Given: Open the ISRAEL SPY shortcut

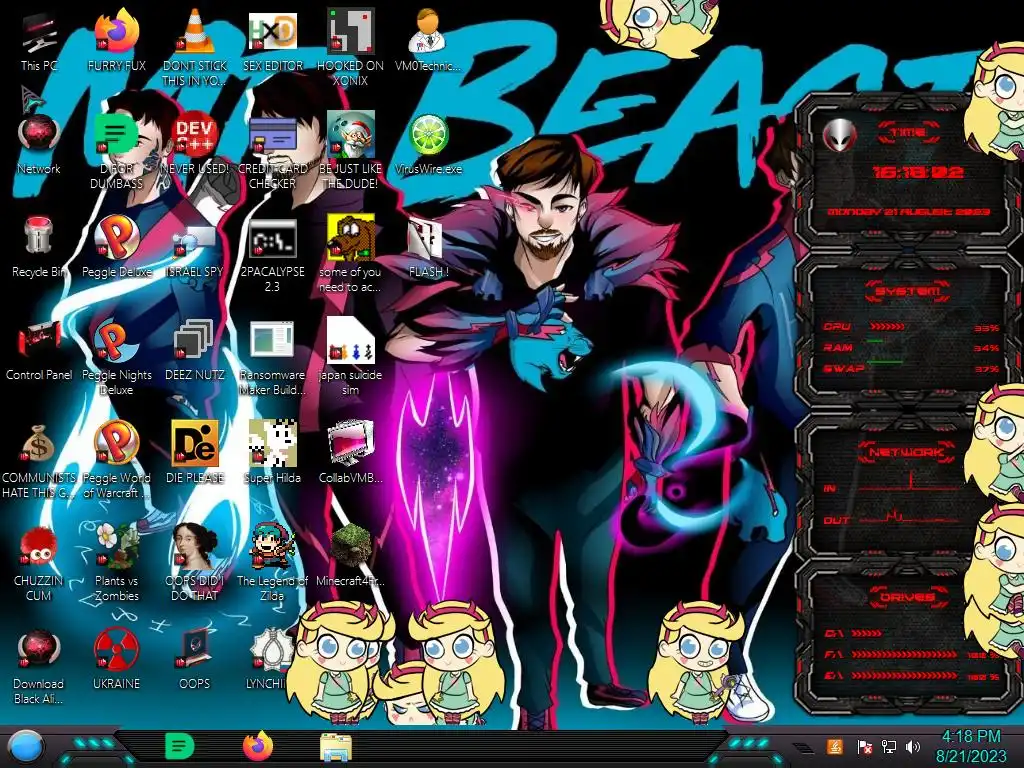Looking at the screenshot, I should (195, 248).
